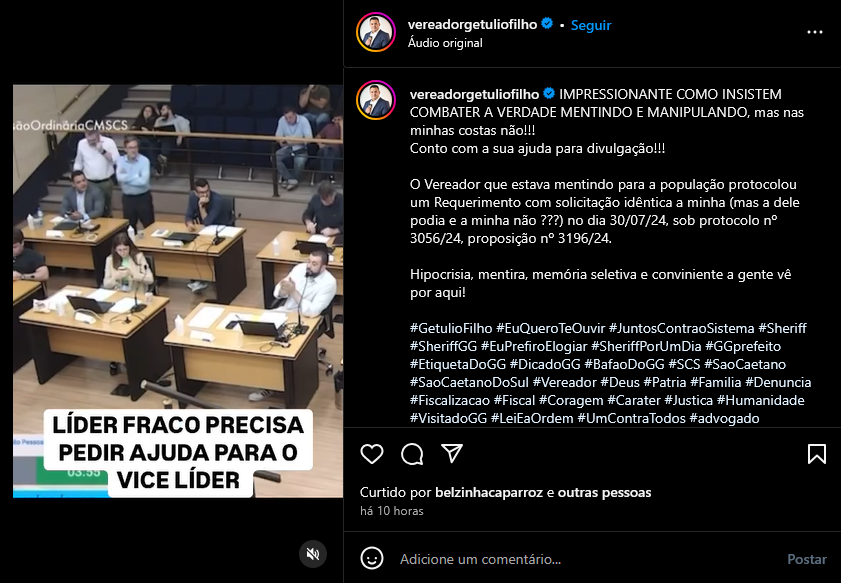Open Áudio original audio page
This screenshot has width=841, height=583.
tap(445, 43)
